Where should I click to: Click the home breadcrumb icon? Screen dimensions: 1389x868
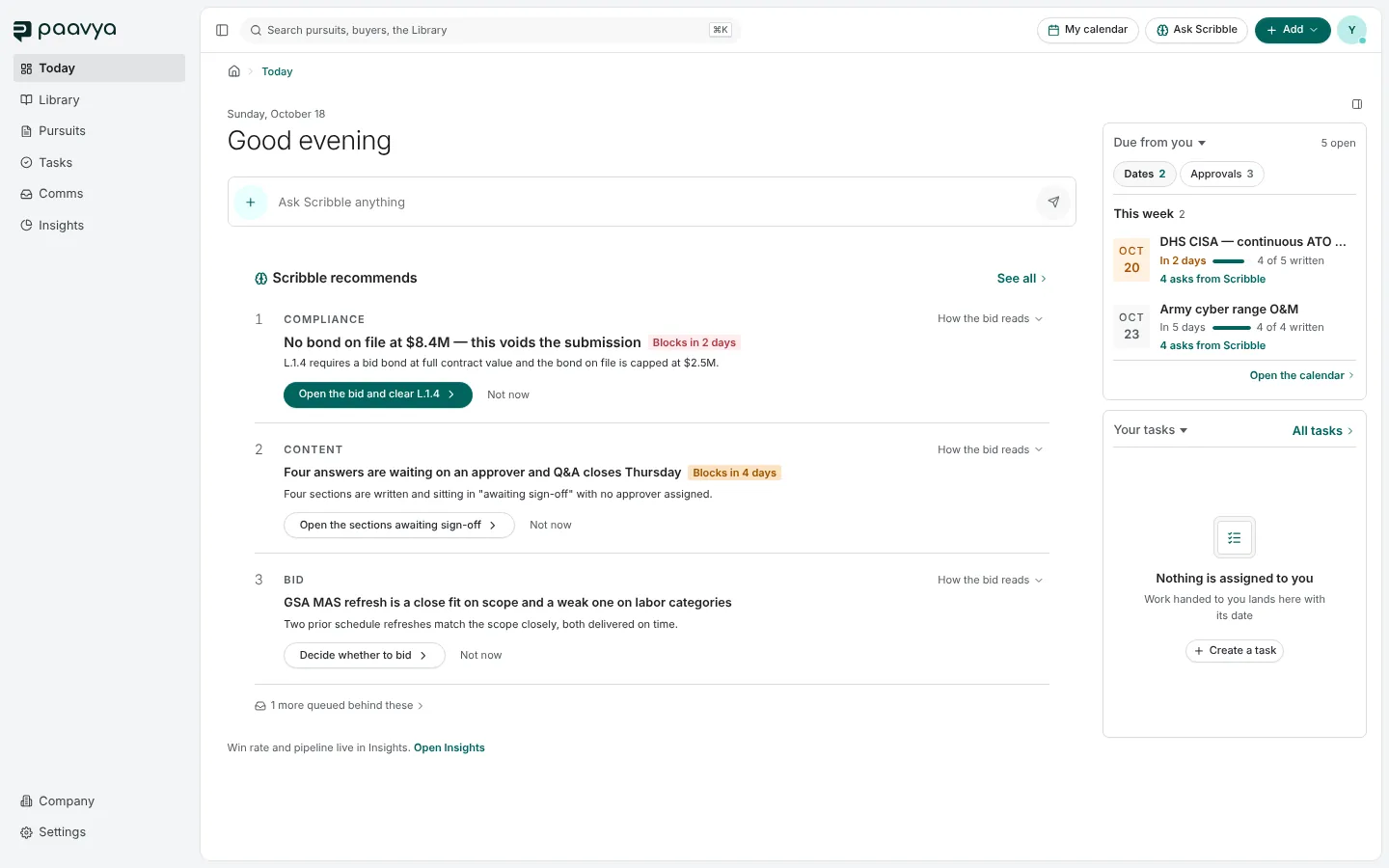tap(233, 71)
